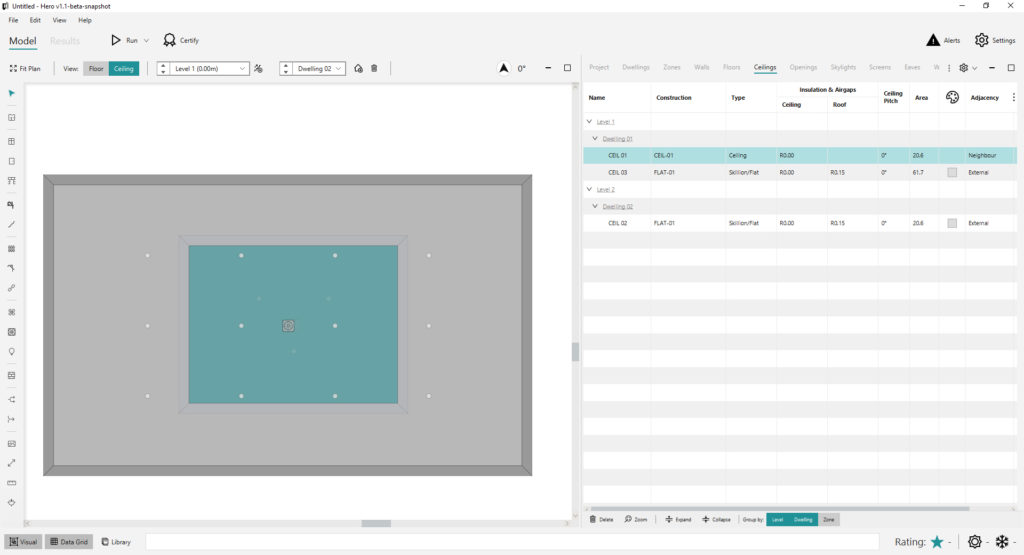Select the CEIL 02 ceiling row
This screenshot has height=555, width=1024.
(x=799, y=223)
